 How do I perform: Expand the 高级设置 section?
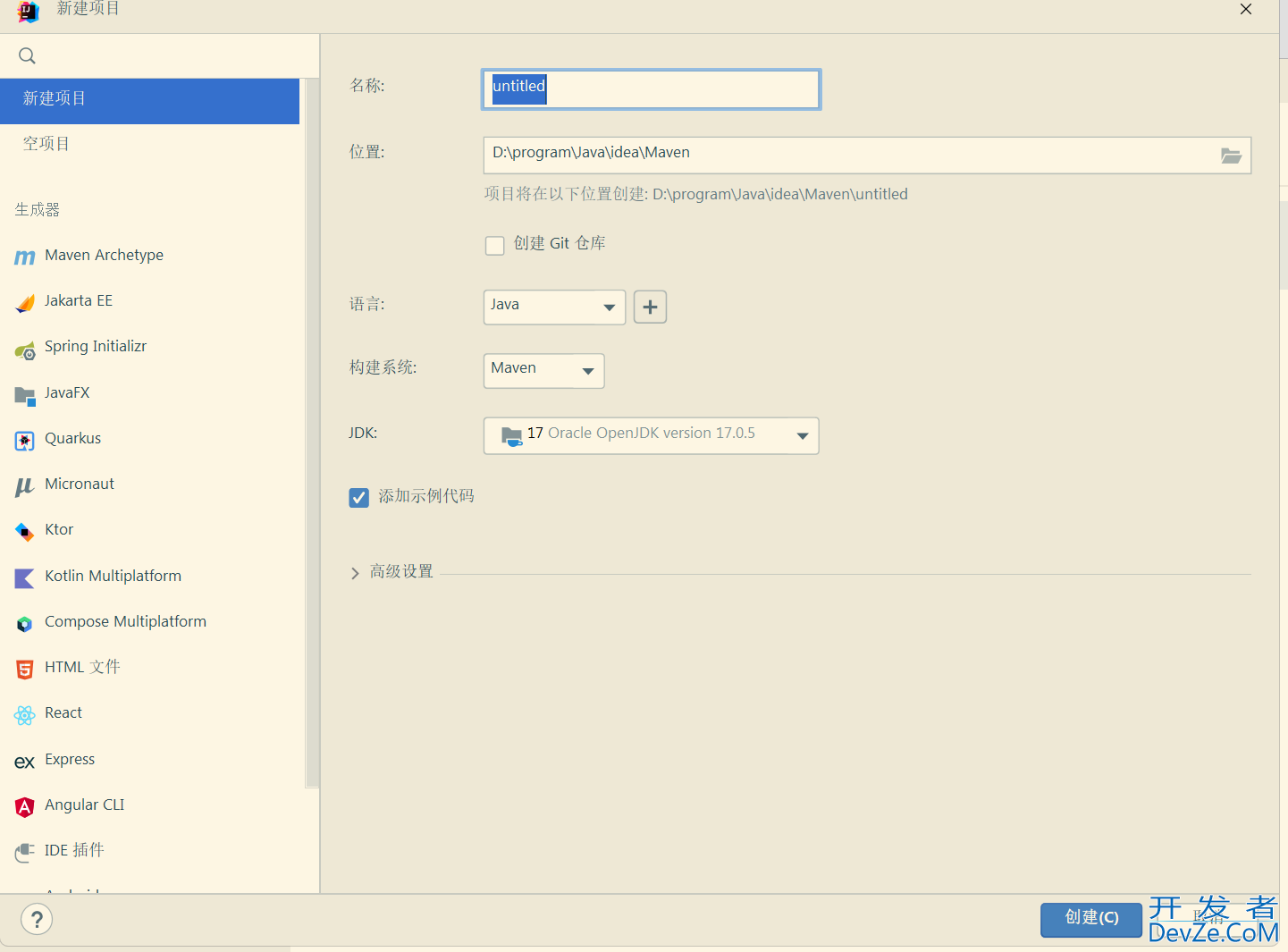(x=355, y=573)
